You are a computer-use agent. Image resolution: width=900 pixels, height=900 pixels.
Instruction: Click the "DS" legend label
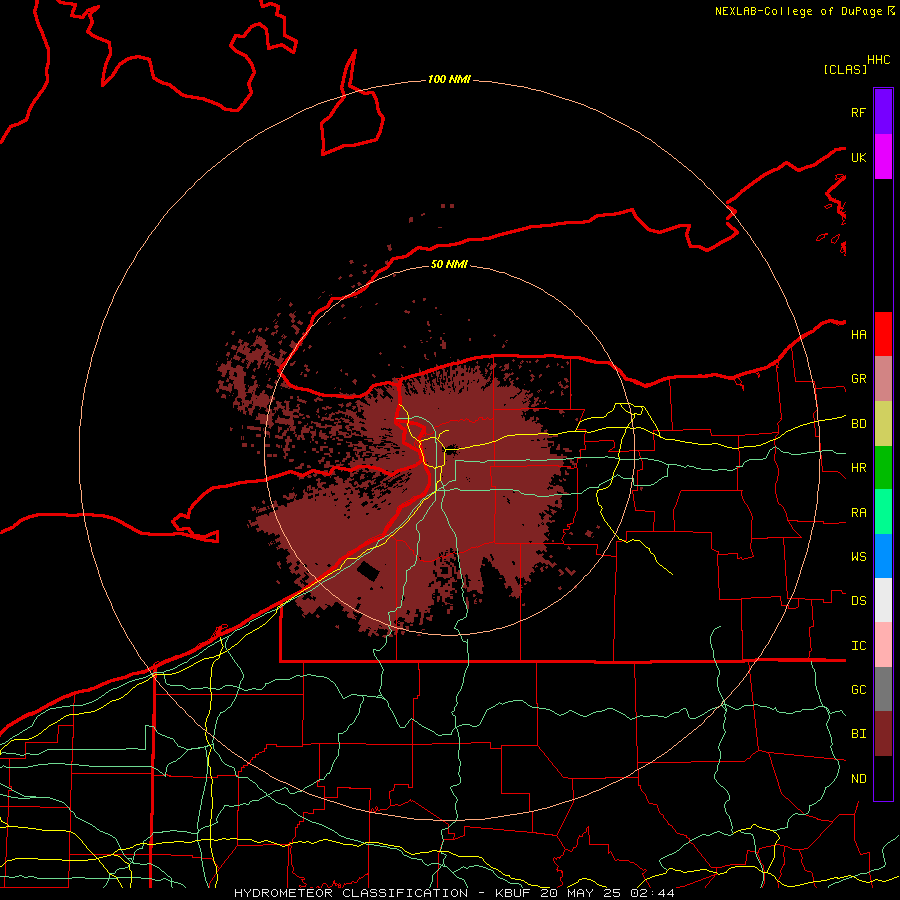pyautogui.click(x=859, y=600)
